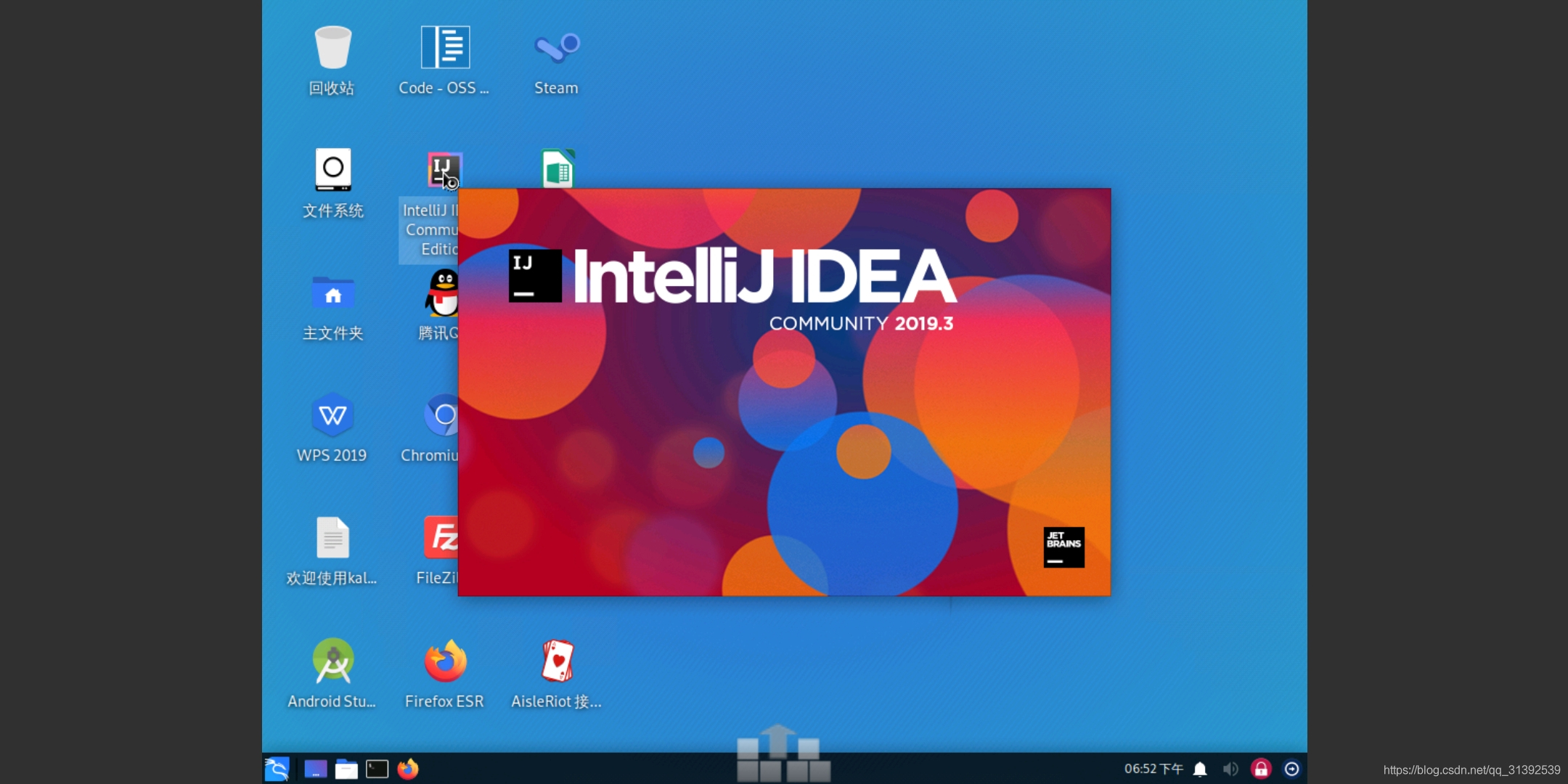Launch Code - OSS editor

coord(444,47)
